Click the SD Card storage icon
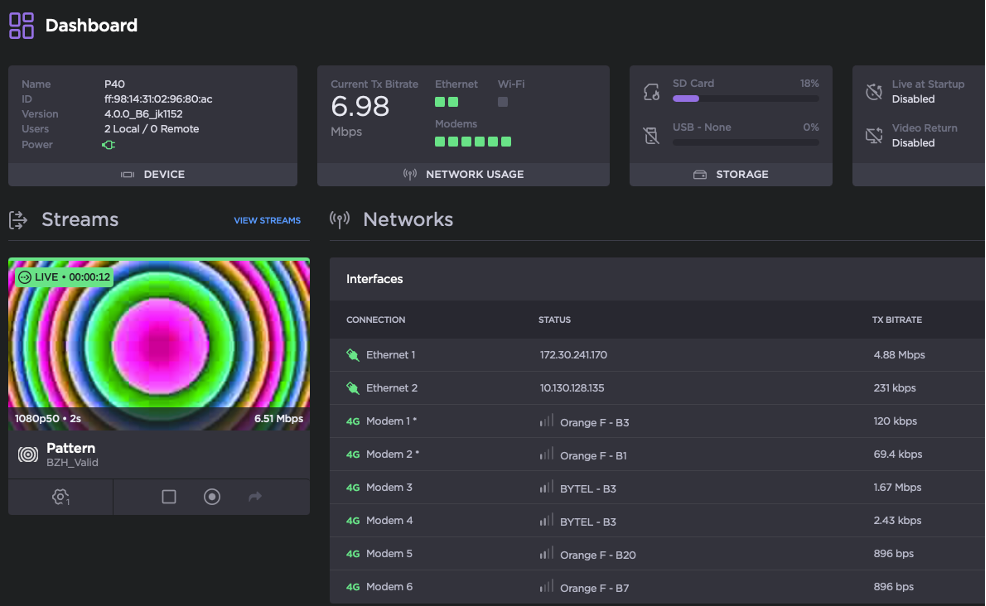 point(652,92)
